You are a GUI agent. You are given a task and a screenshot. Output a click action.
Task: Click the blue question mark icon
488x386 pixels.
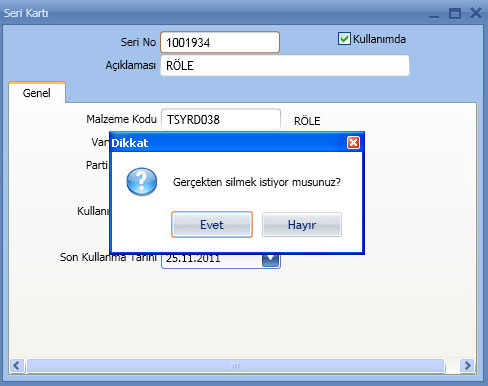142,182
